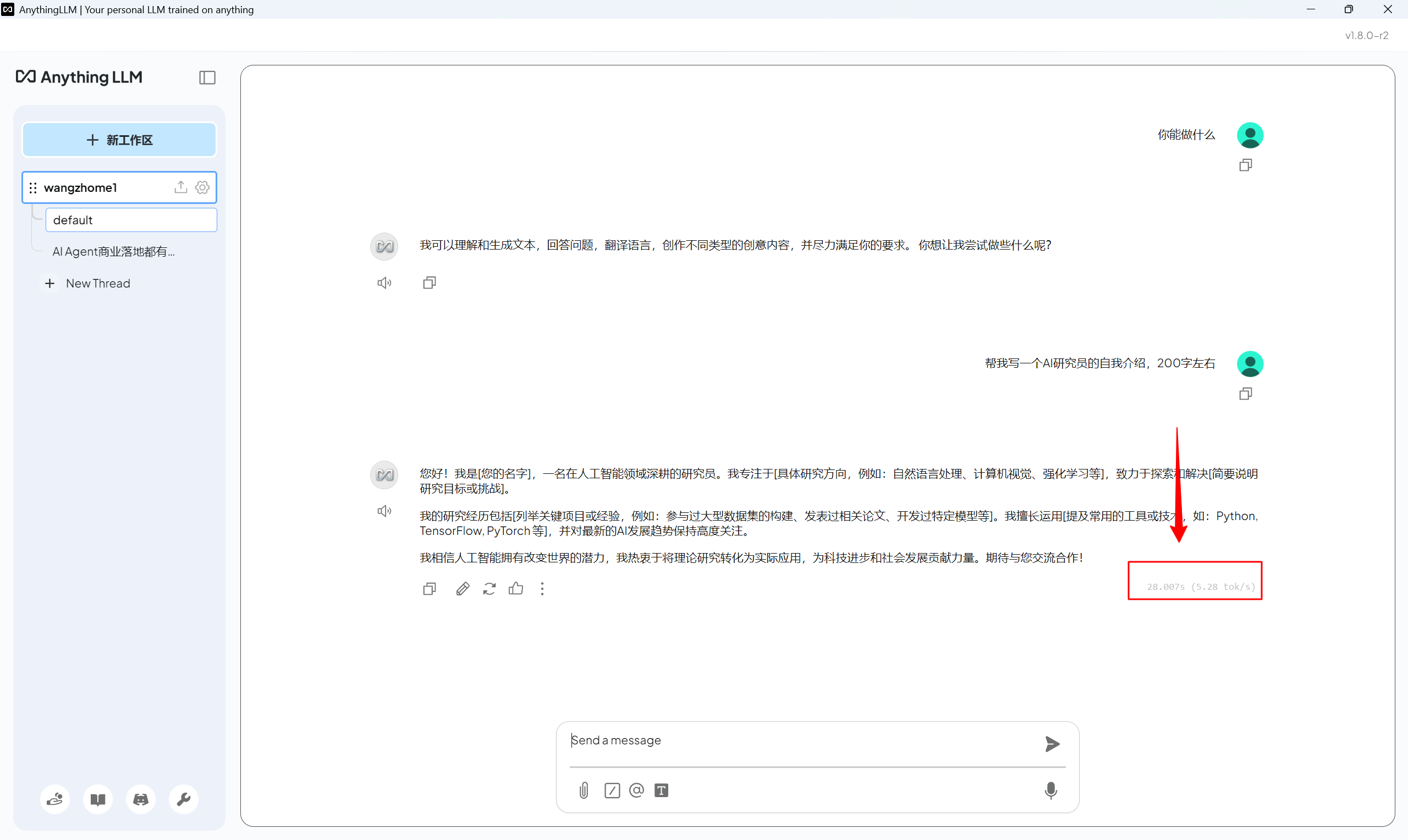This screenshot has height=840, width=1408.
Task: Open slash commands menu icon
Action: pos(612,789)
